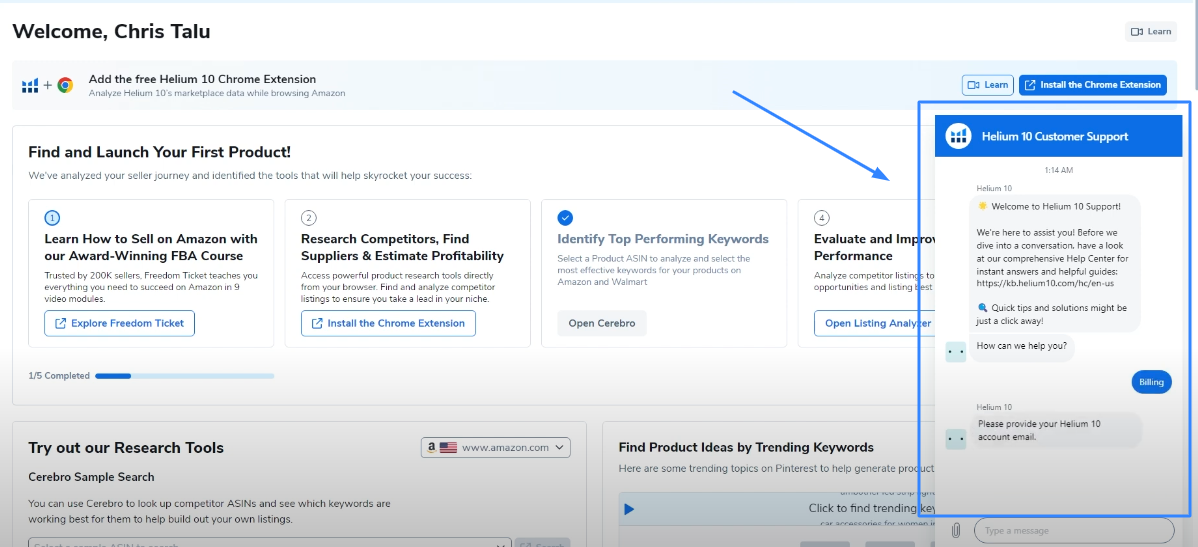Click Install the Chrome Extension in the top banner

(1093, 85)
